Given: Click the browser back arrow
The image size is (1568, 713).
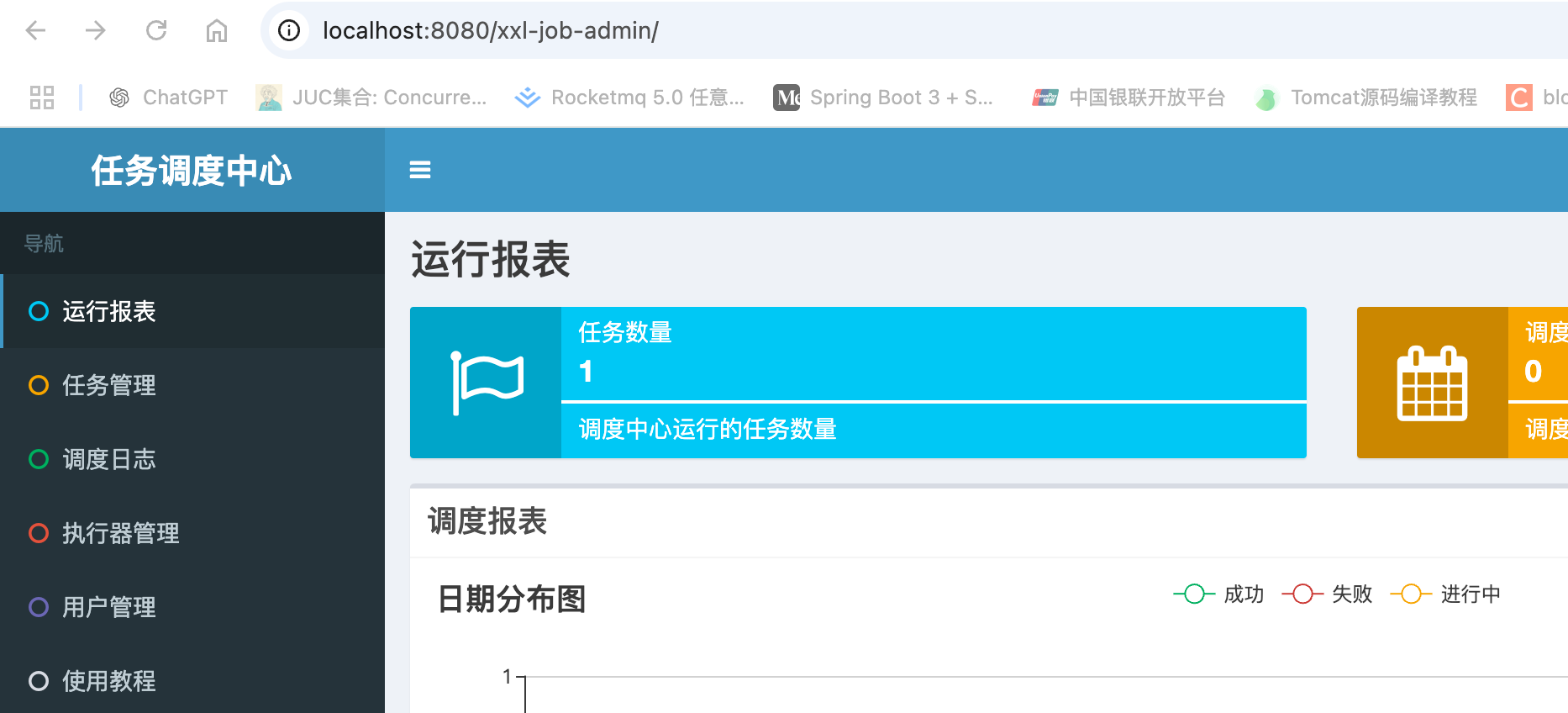Looking at the screenshot, I should pyautogui.click(x=35, y=31).
